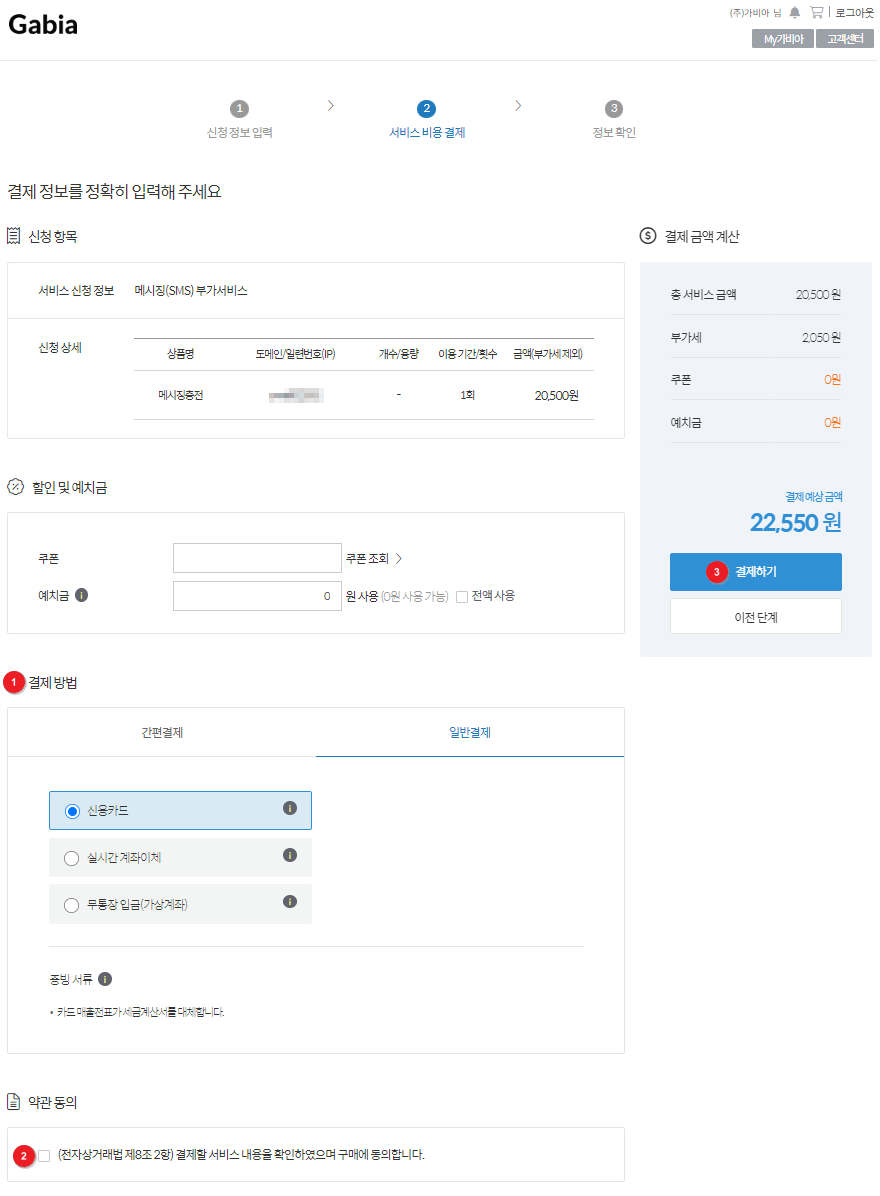Click the step 2 circle 서비스 비용 결제
880x1196 pixels.
(x=426, y=108)
